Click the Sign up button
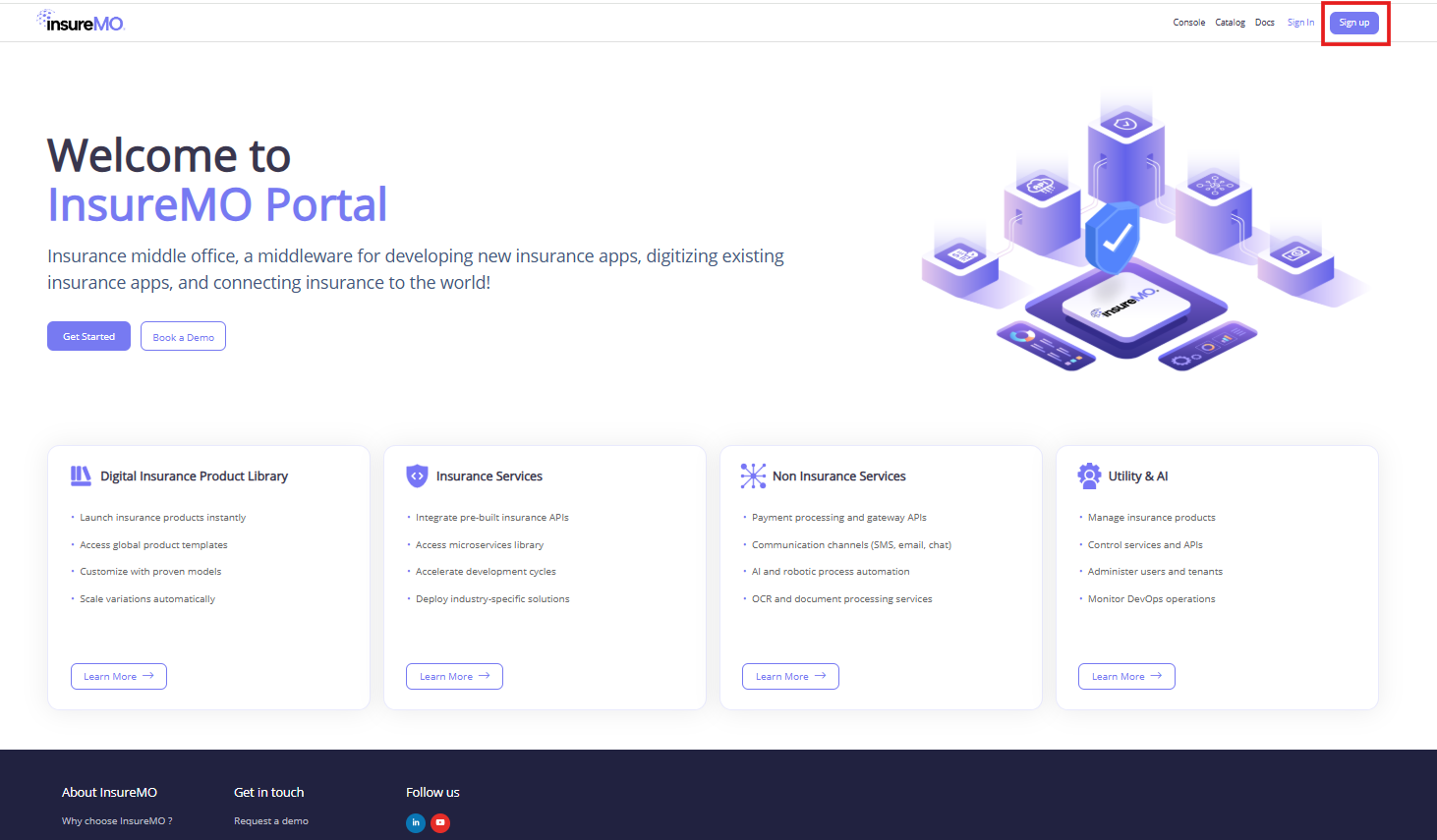 [1354, 23]
